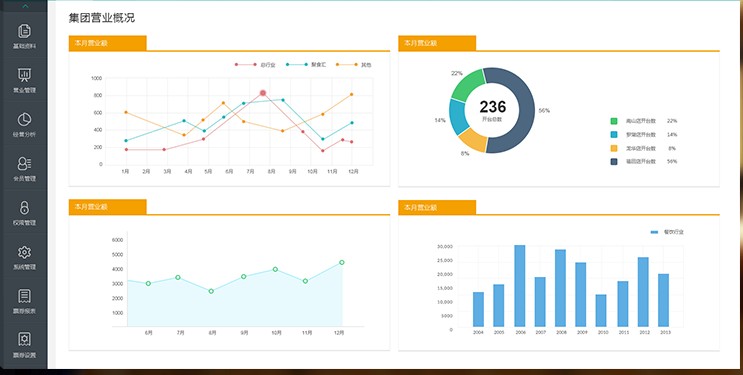Image resolution: width=743 pixels, height=375 pixels.
Task: Select the 经营分析 pie chart icon
Action: (x=24, y=119)
